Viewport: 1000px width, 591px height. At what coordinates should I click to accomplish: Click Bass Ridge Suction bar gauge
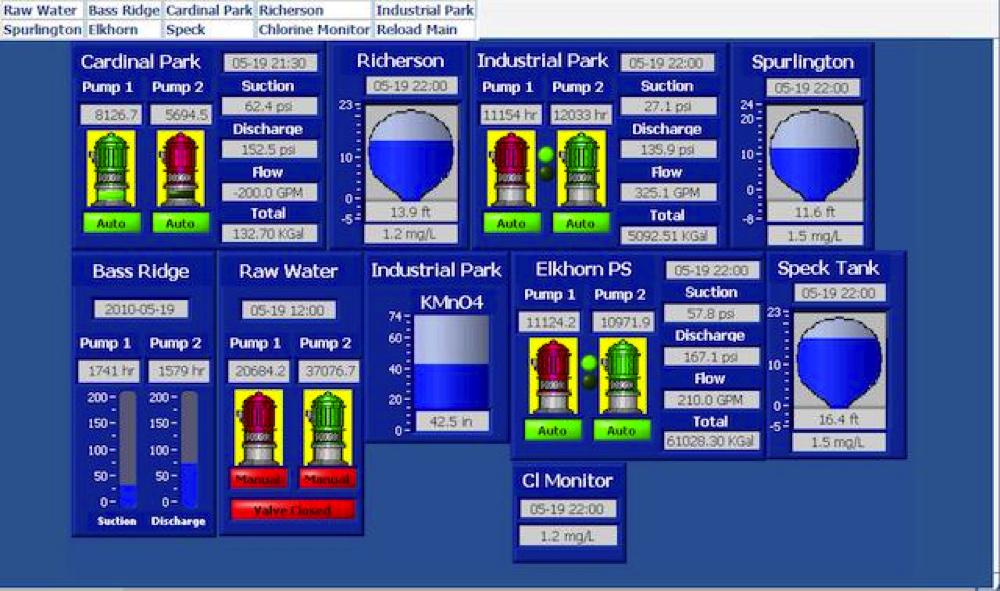coord(128,449)
